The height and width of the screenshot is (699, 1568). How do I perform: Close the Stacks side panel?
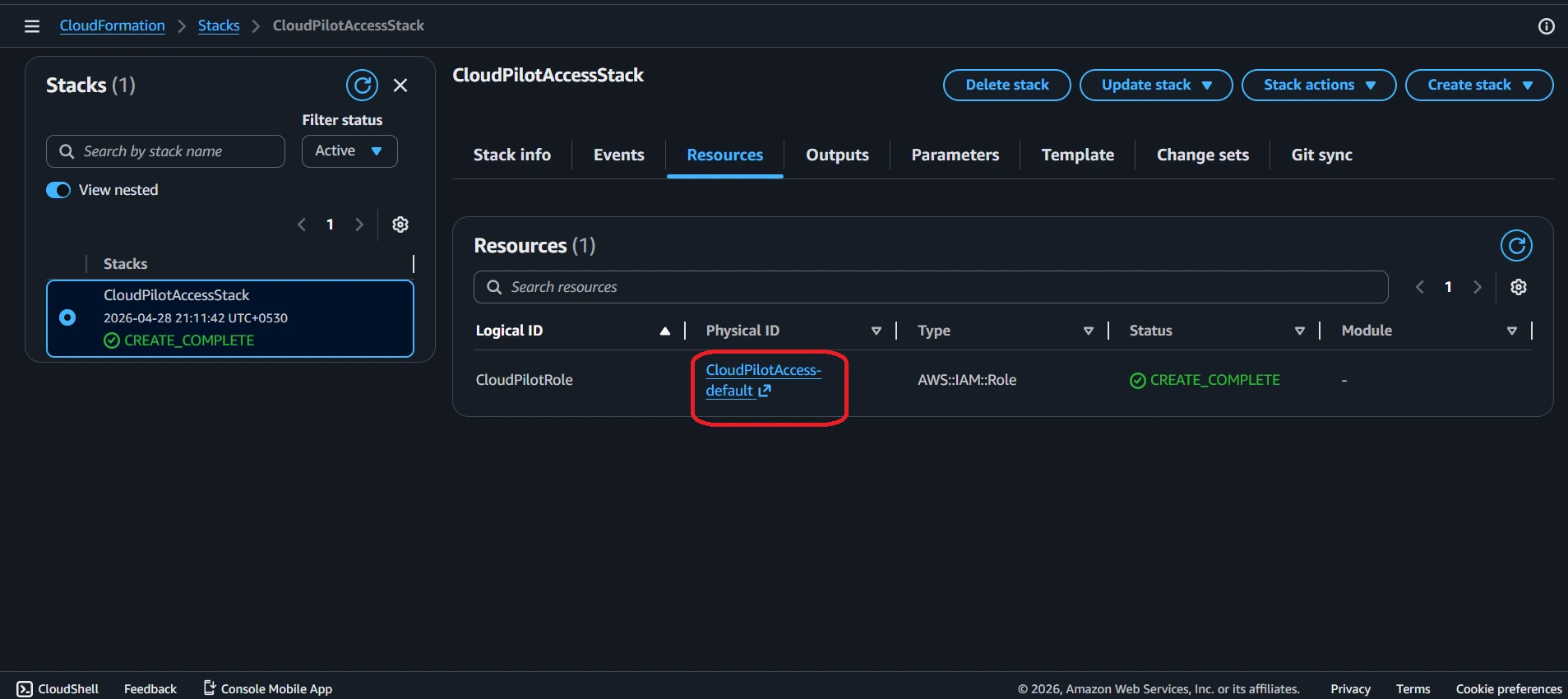400,86
